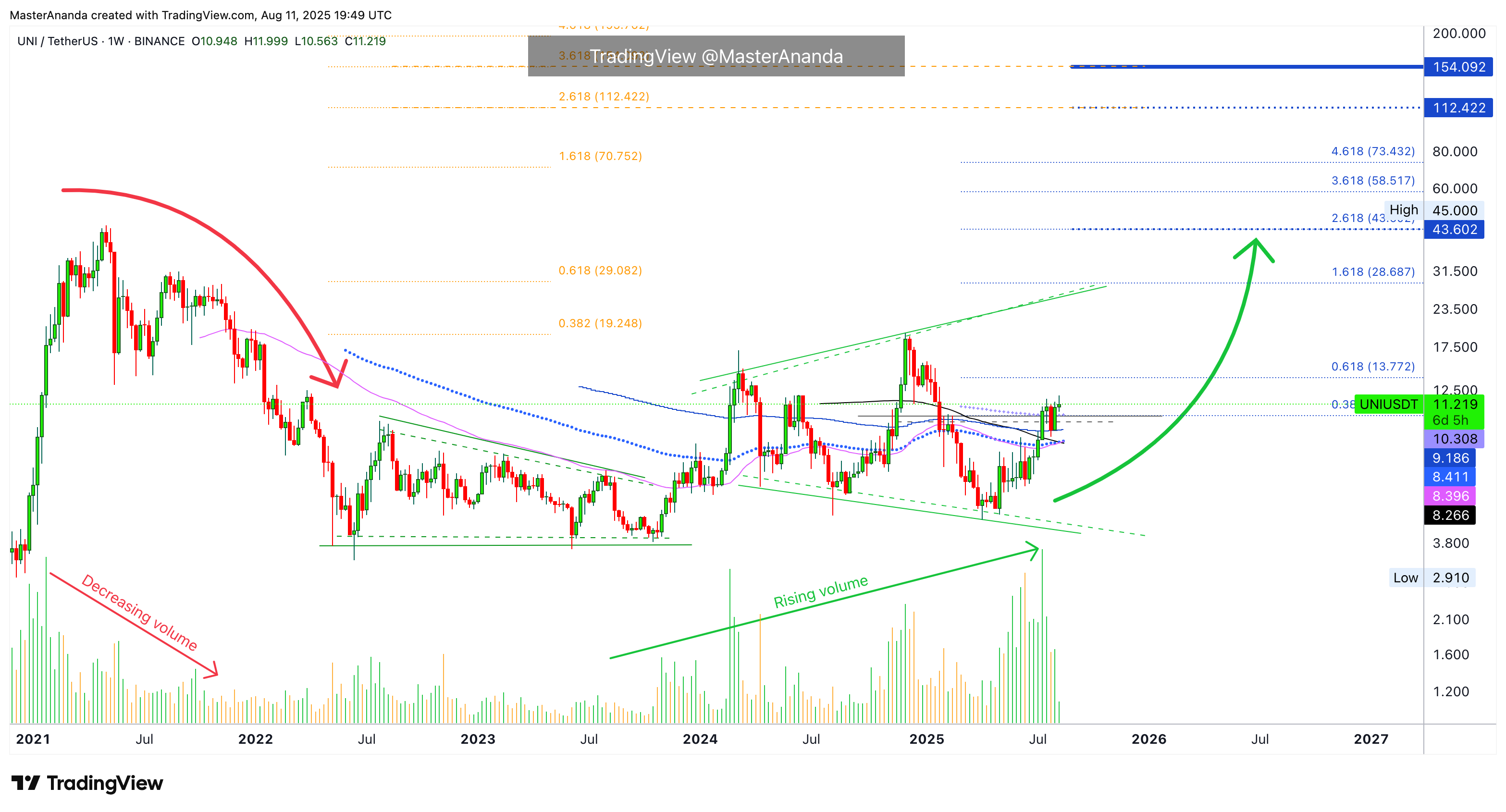Screen dimensions: 1506x812
Task: Click the 43.602 blue price label
Action: (x=1454, y=230)
